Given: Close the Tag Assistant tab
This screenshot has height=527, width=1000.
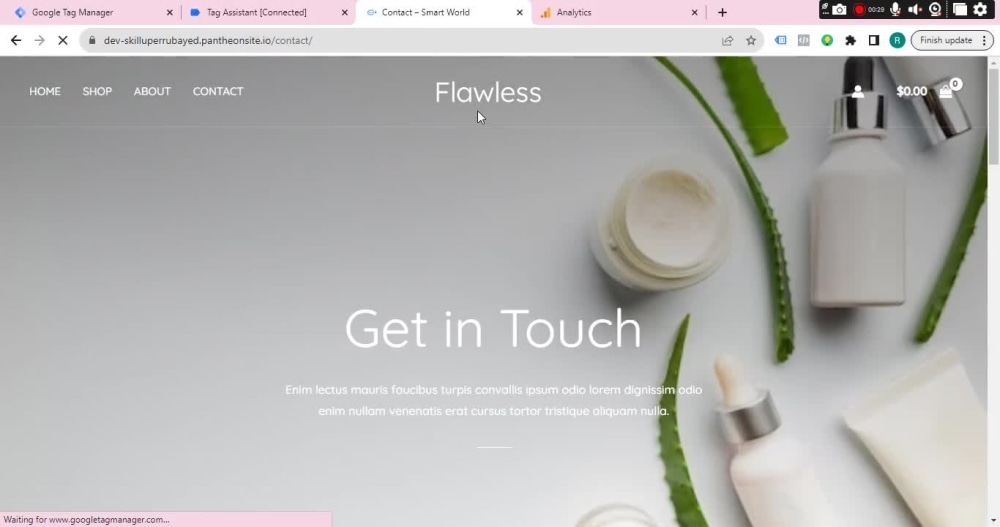Looking at the screenshot, I should 344,12.
